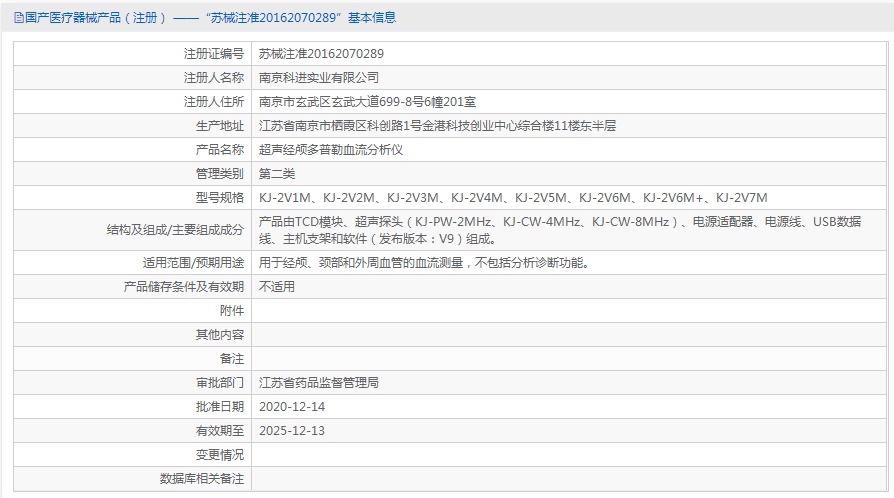Screen dimensions: 894x498
Task: Select the value 不适用
Action: [x=277, y=286]
